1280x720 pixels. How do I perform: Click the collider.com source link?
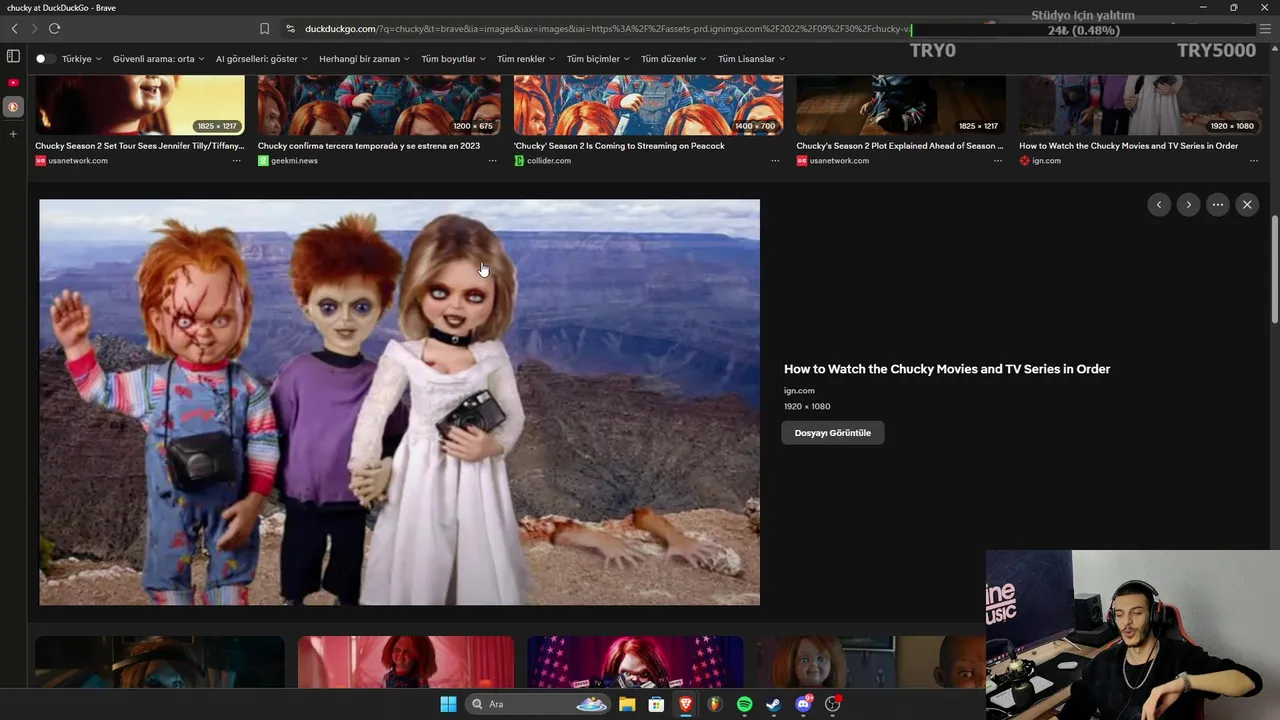pos(549,161)
